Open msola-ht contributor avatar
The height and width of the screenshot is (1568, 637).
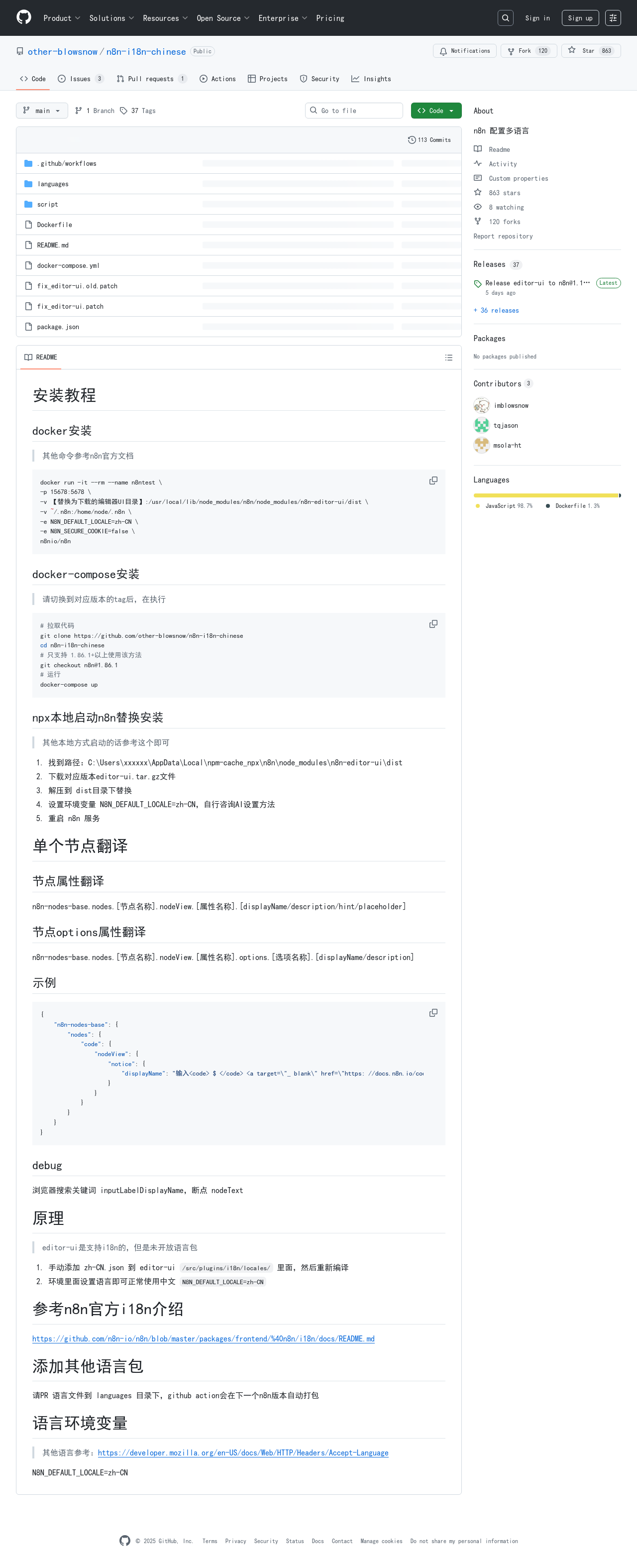coord(481,446)
